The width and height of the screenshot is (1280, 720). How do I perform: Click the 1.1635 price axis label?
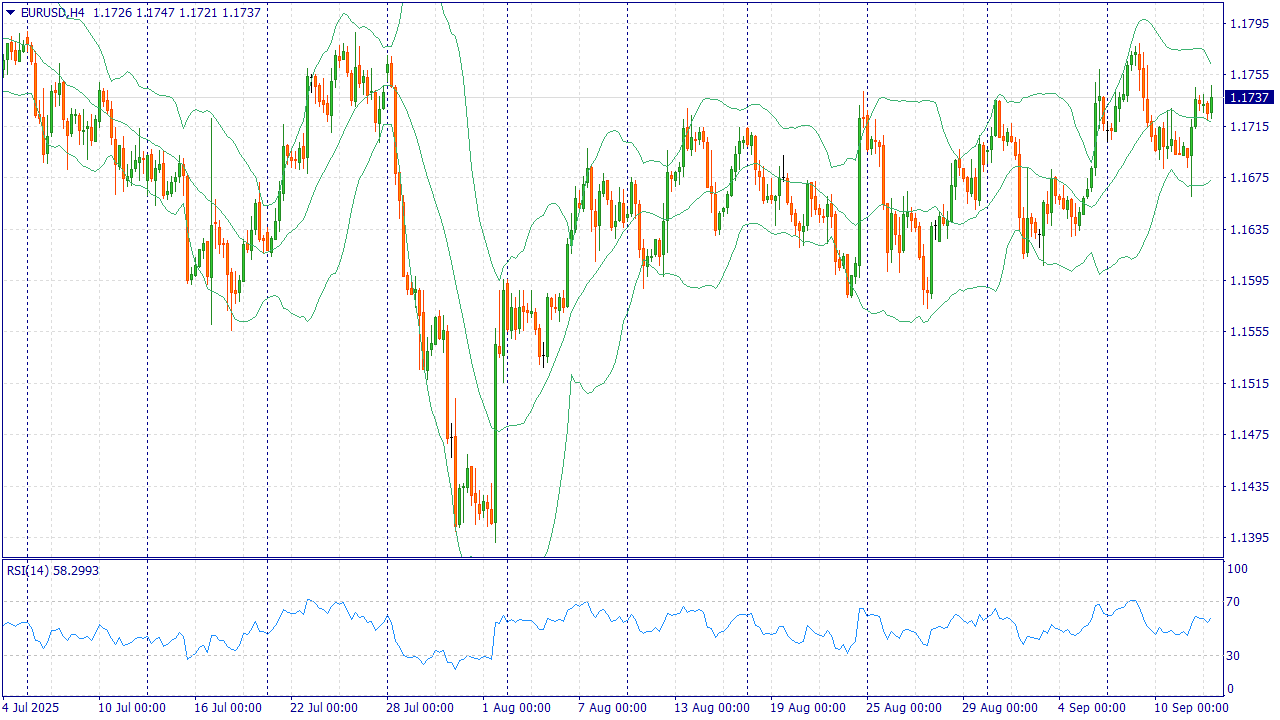tap(1249, 229)
